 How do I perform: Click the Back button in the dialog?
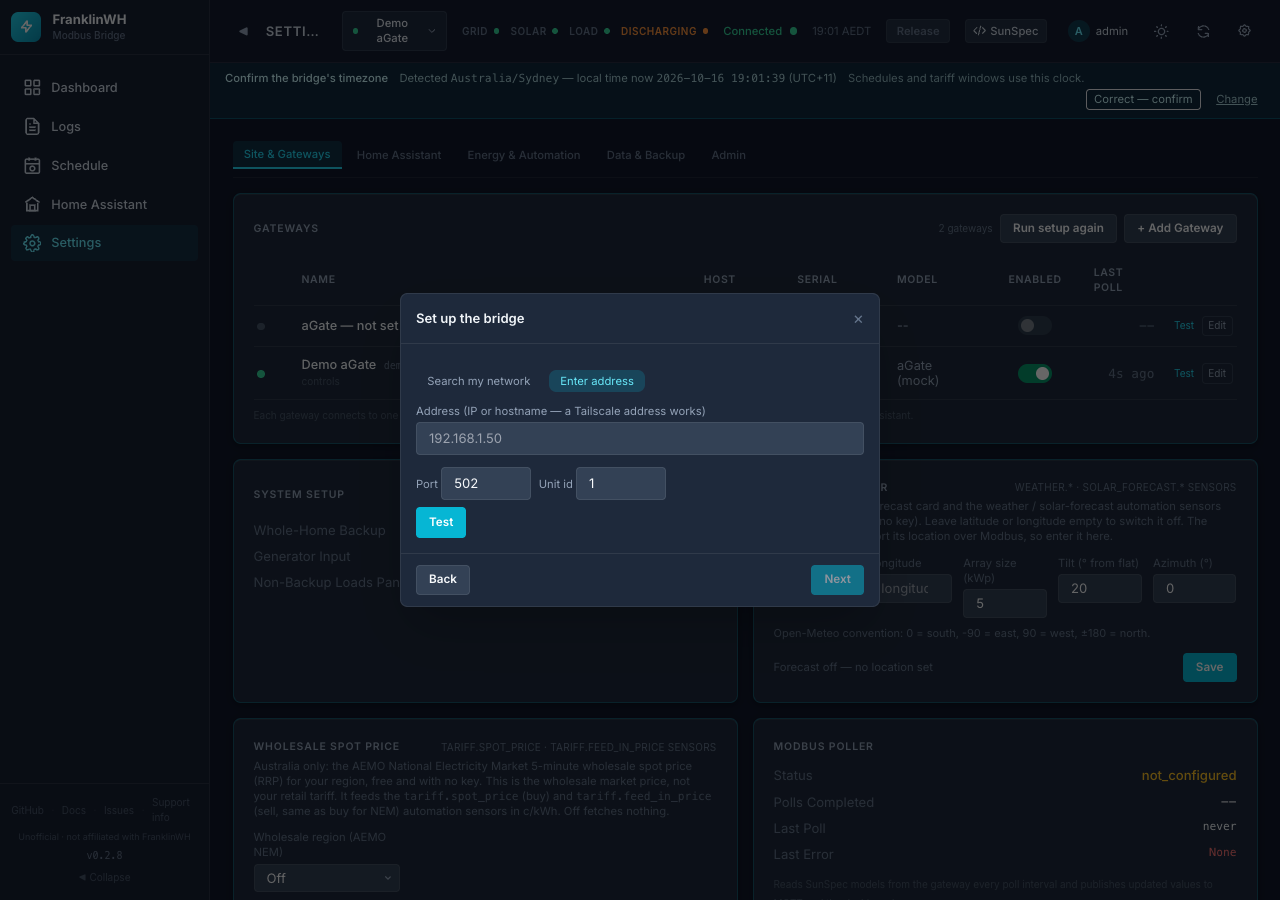pyautogui.click(x=443, y=580)
